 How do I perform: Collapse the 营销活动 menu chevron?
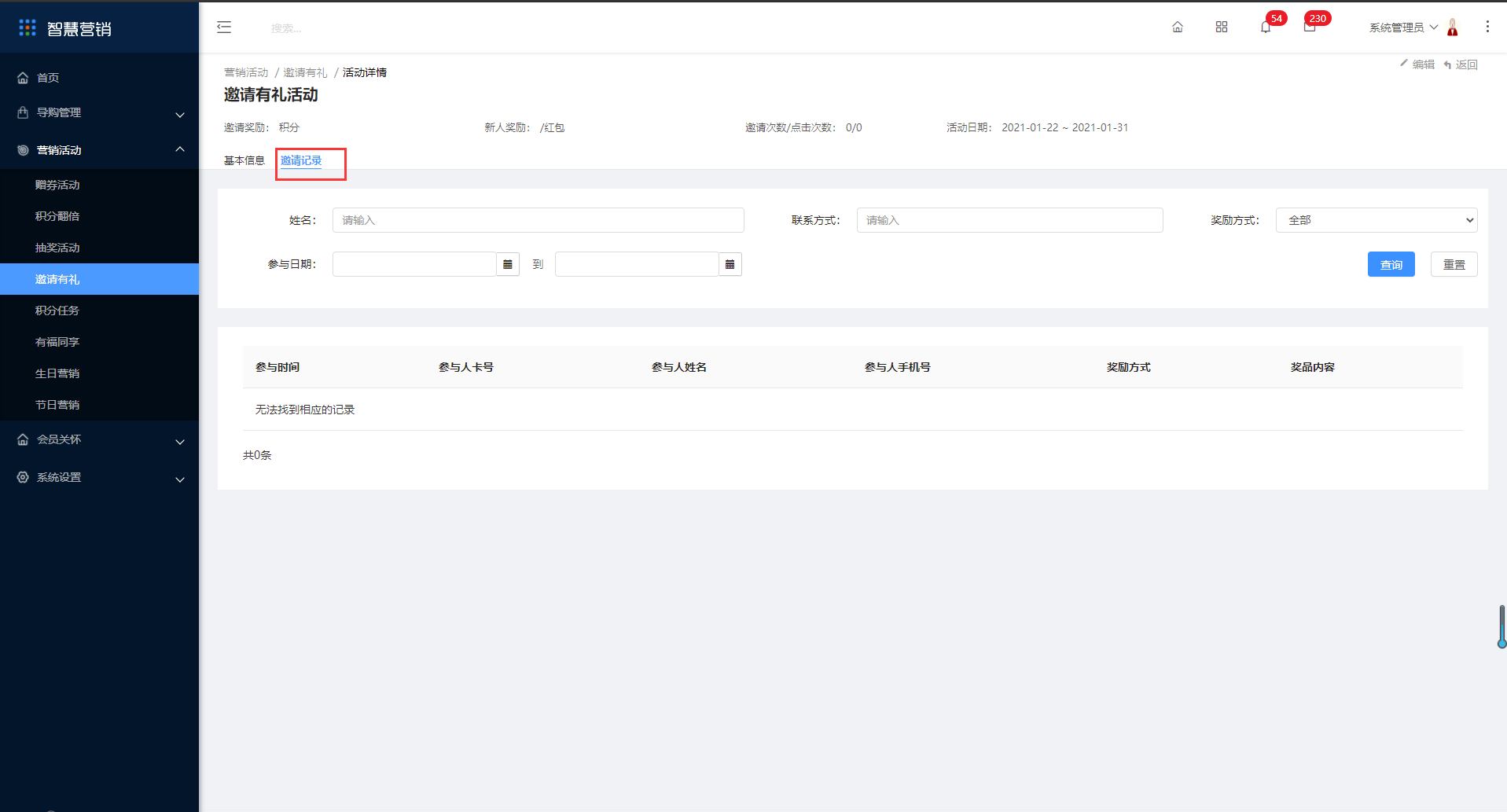(x=180, y=149)
